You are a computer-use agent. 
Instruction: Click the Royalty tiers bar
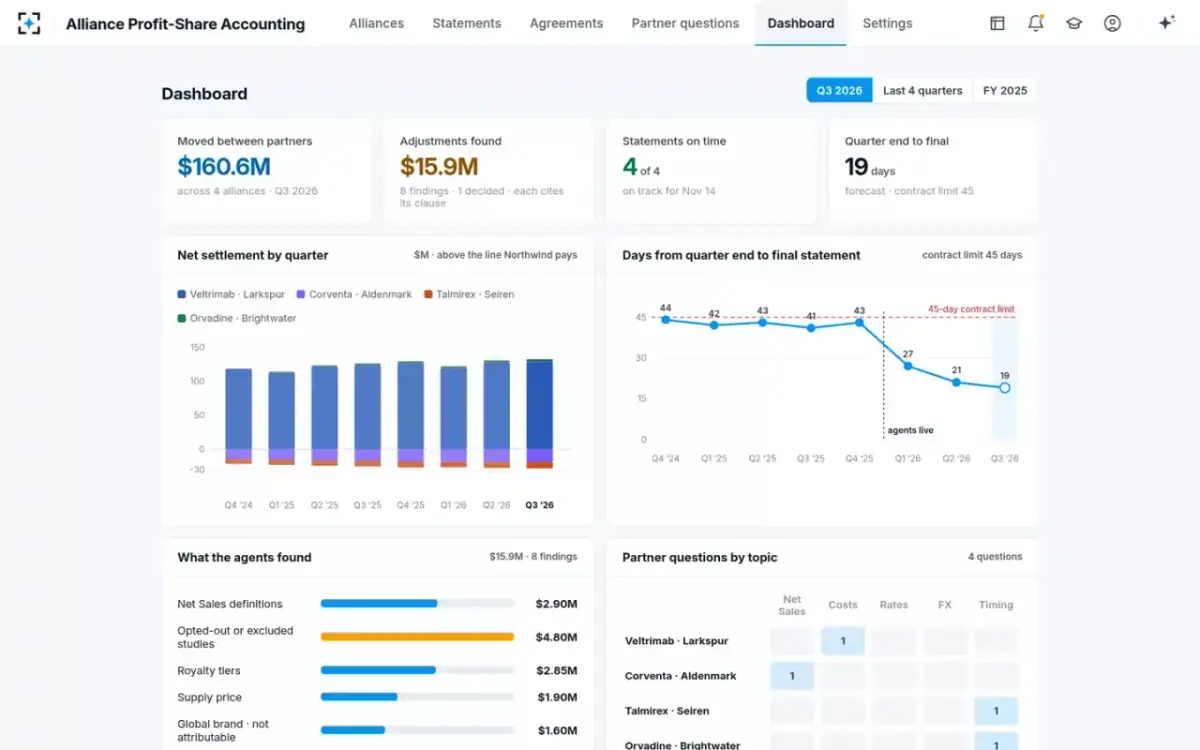coord(417,670)
